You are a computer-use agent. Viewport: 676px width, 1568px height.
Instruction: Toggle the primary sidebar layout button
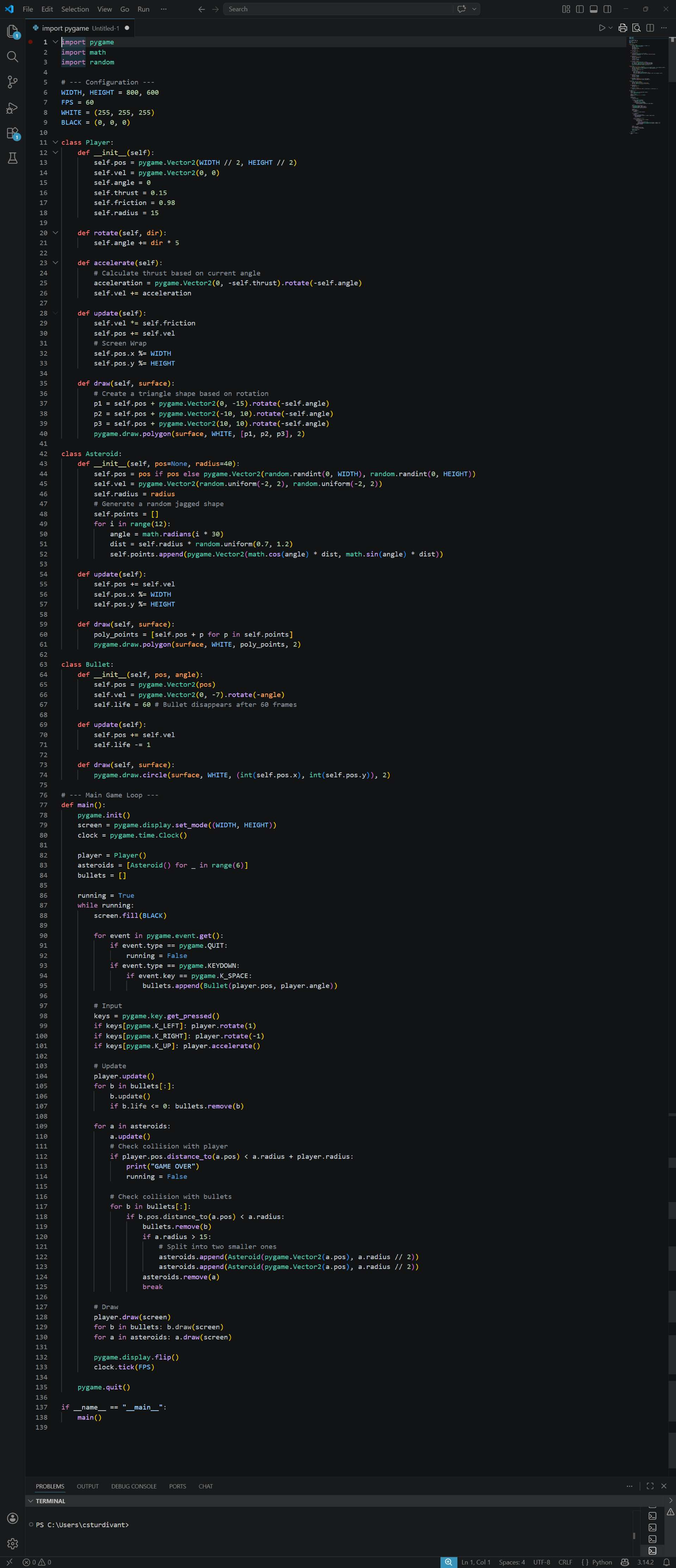(x=580, y=9)
